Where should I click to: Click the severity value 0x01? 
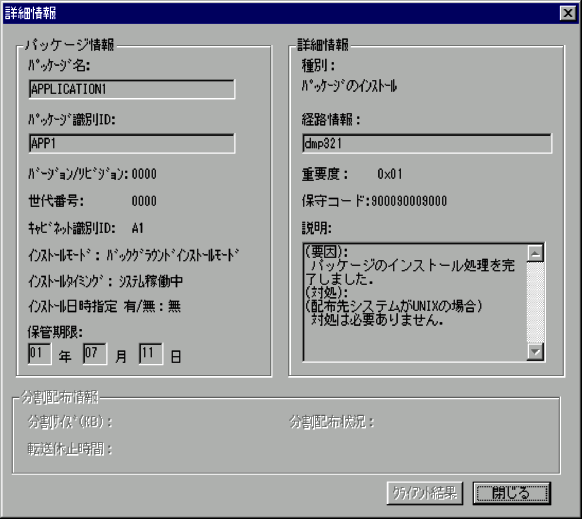tap(390, 174)
